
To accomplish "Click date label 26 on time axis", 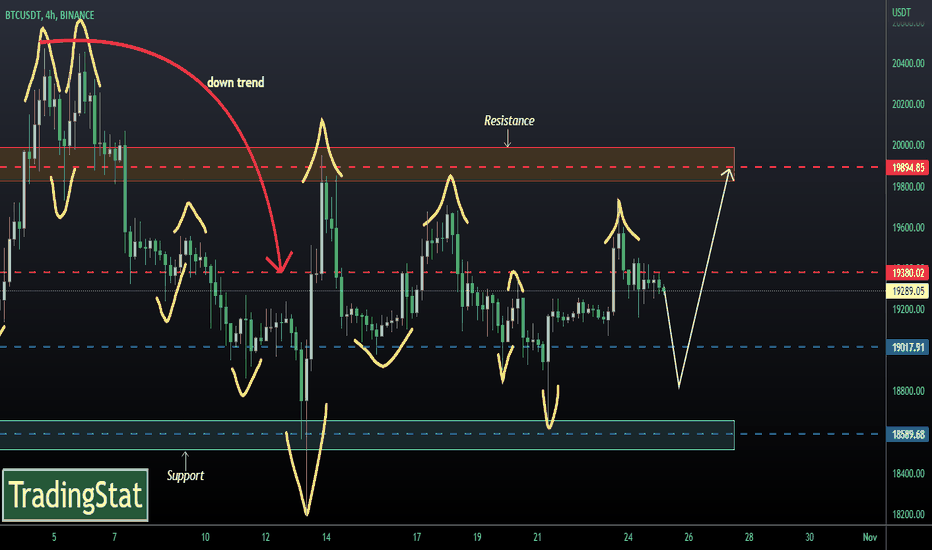I will [x=688, y=538].
